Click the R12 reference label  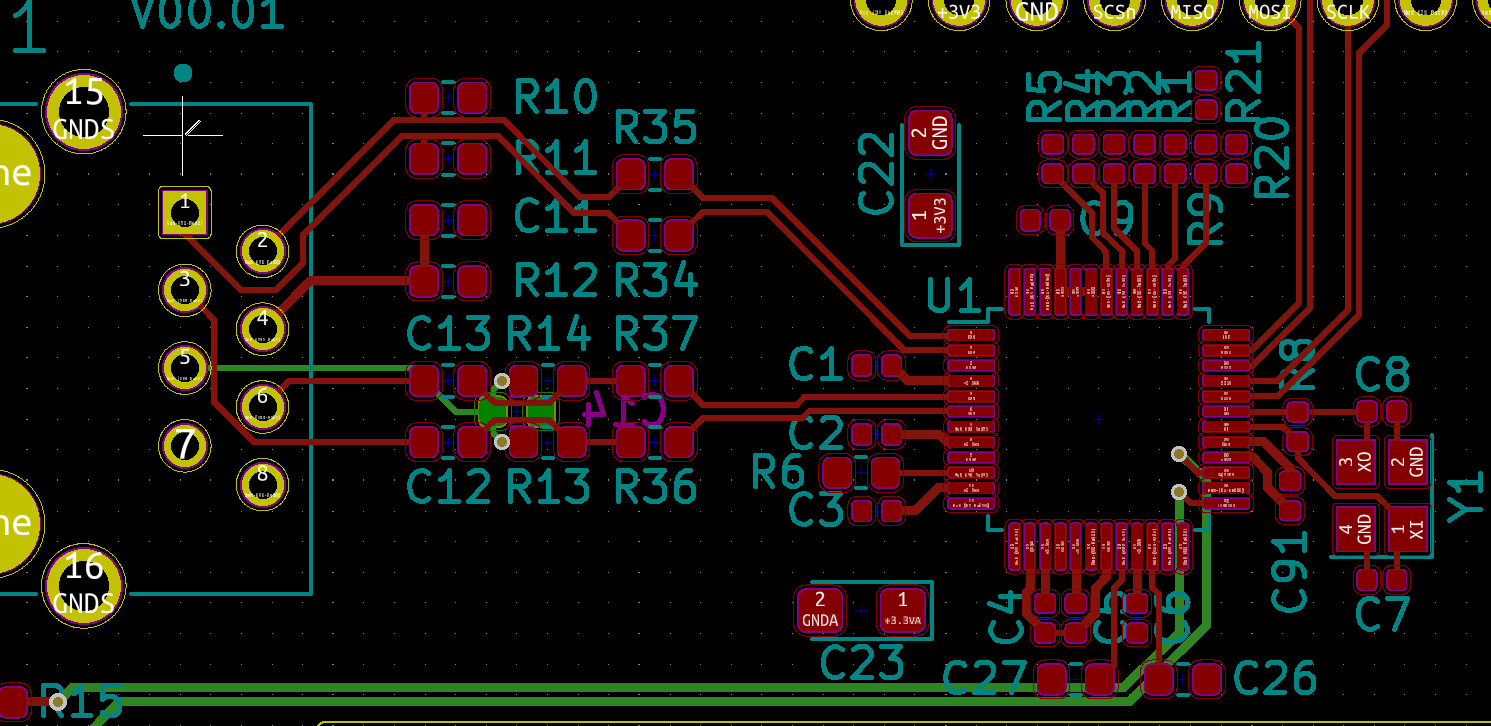pos(556,281)
